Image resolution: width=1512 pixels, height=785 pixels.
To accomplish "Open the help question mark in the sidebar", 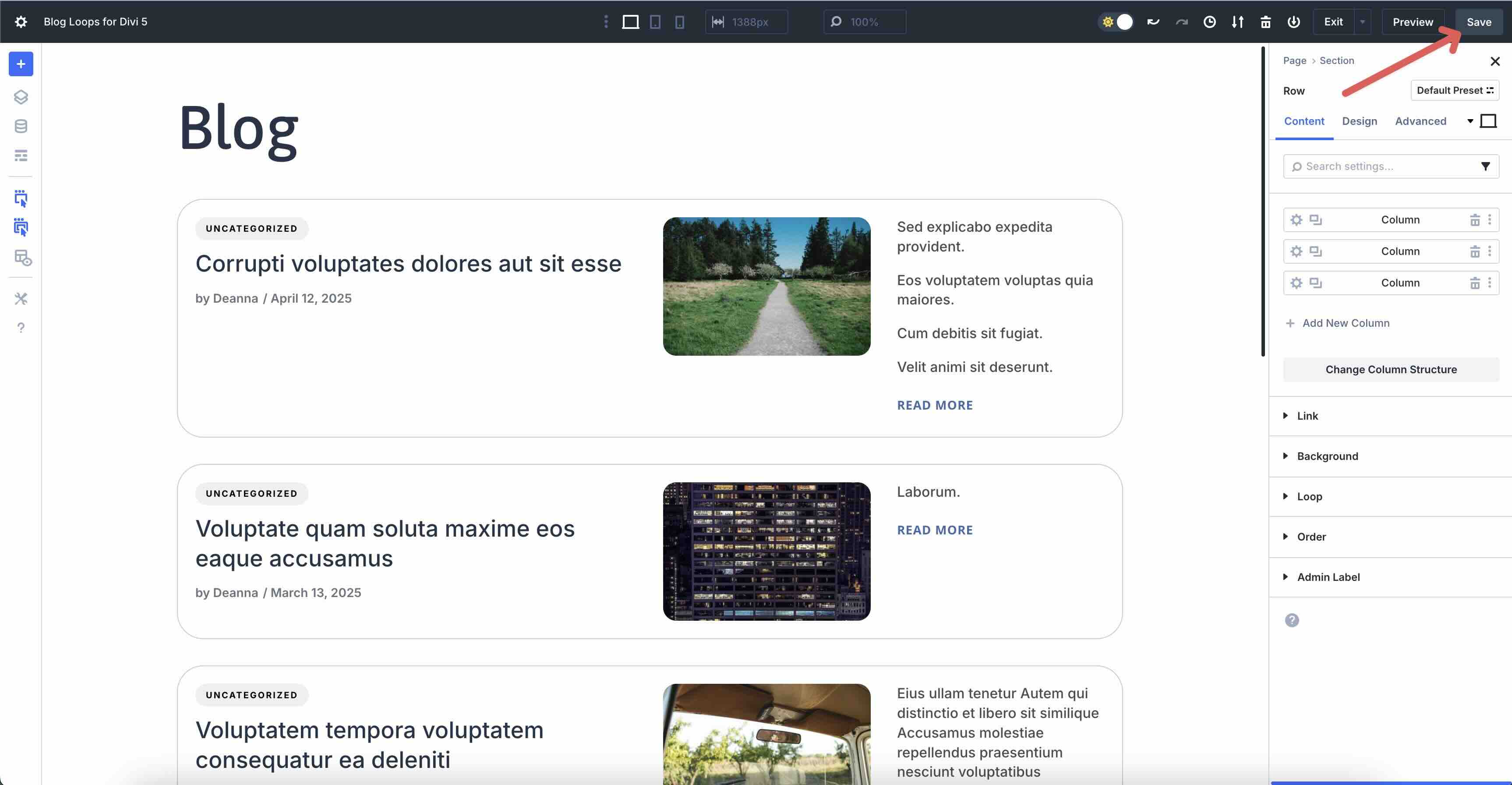I will 21,328.
